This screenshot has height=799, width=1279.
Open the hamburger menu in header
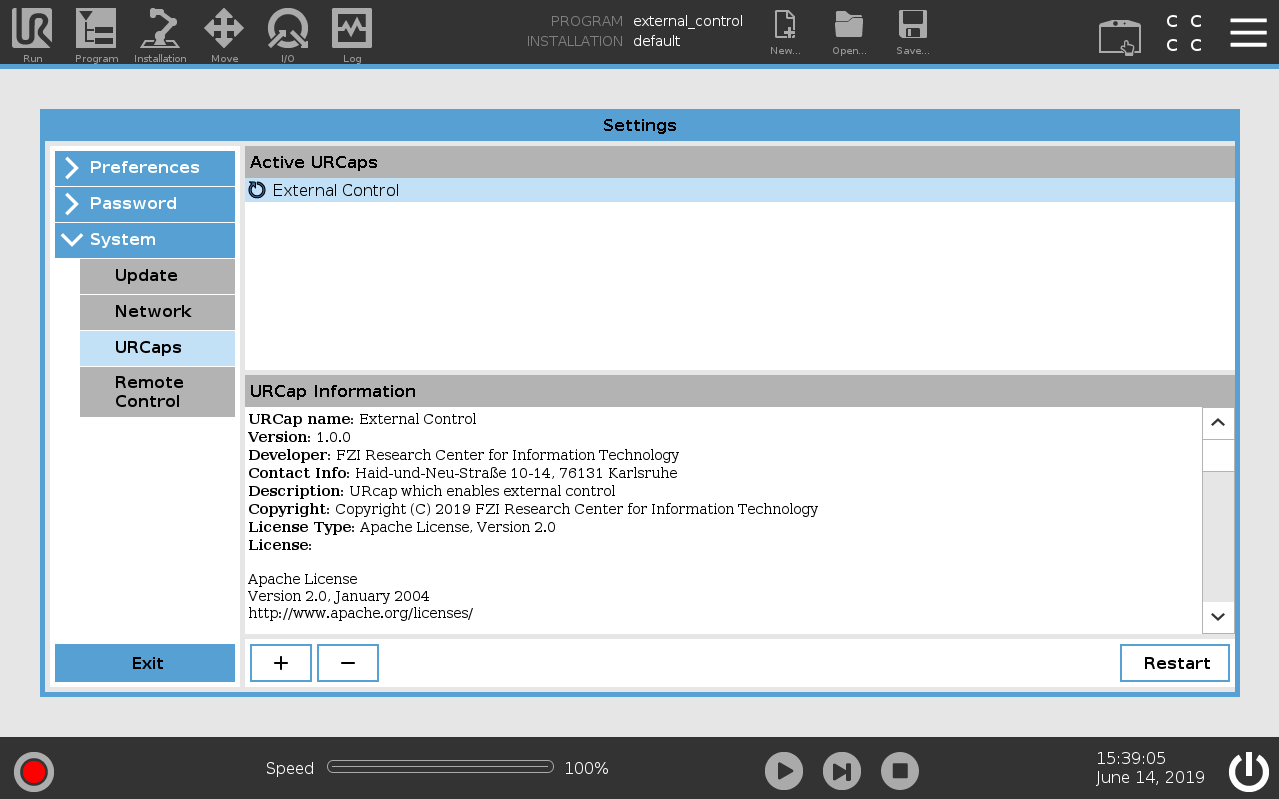click(1248, 33)
